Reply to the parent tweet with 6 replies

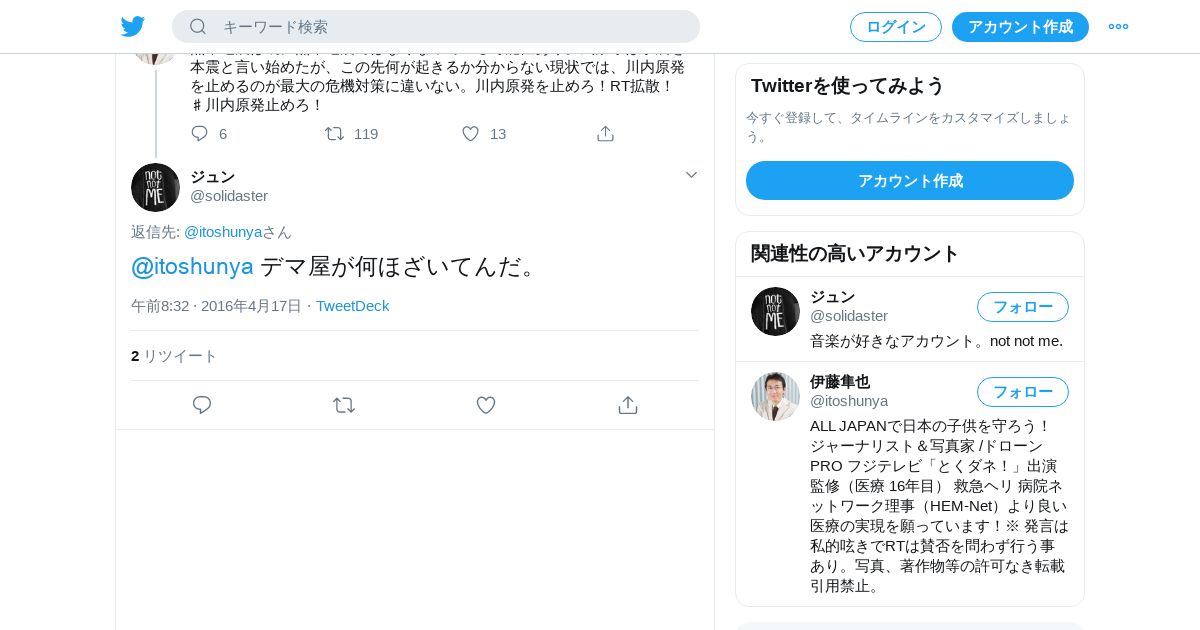point(200,133)
